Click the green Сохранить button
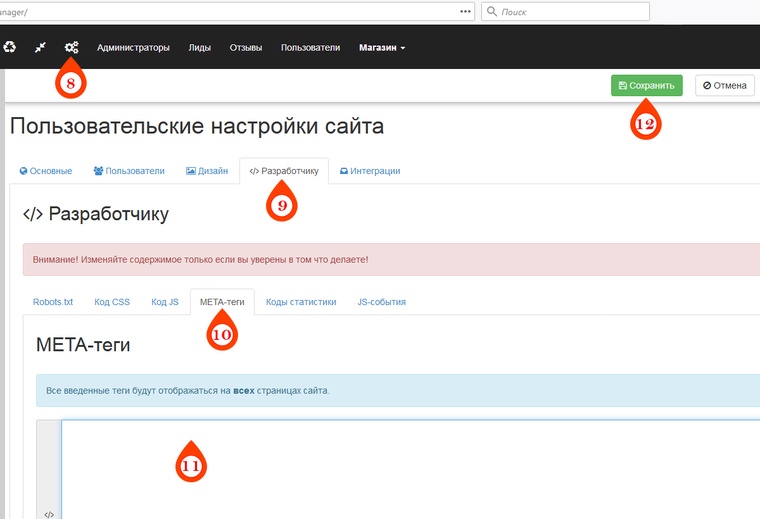This screenshot has width=760, height=519. (646, 86)
